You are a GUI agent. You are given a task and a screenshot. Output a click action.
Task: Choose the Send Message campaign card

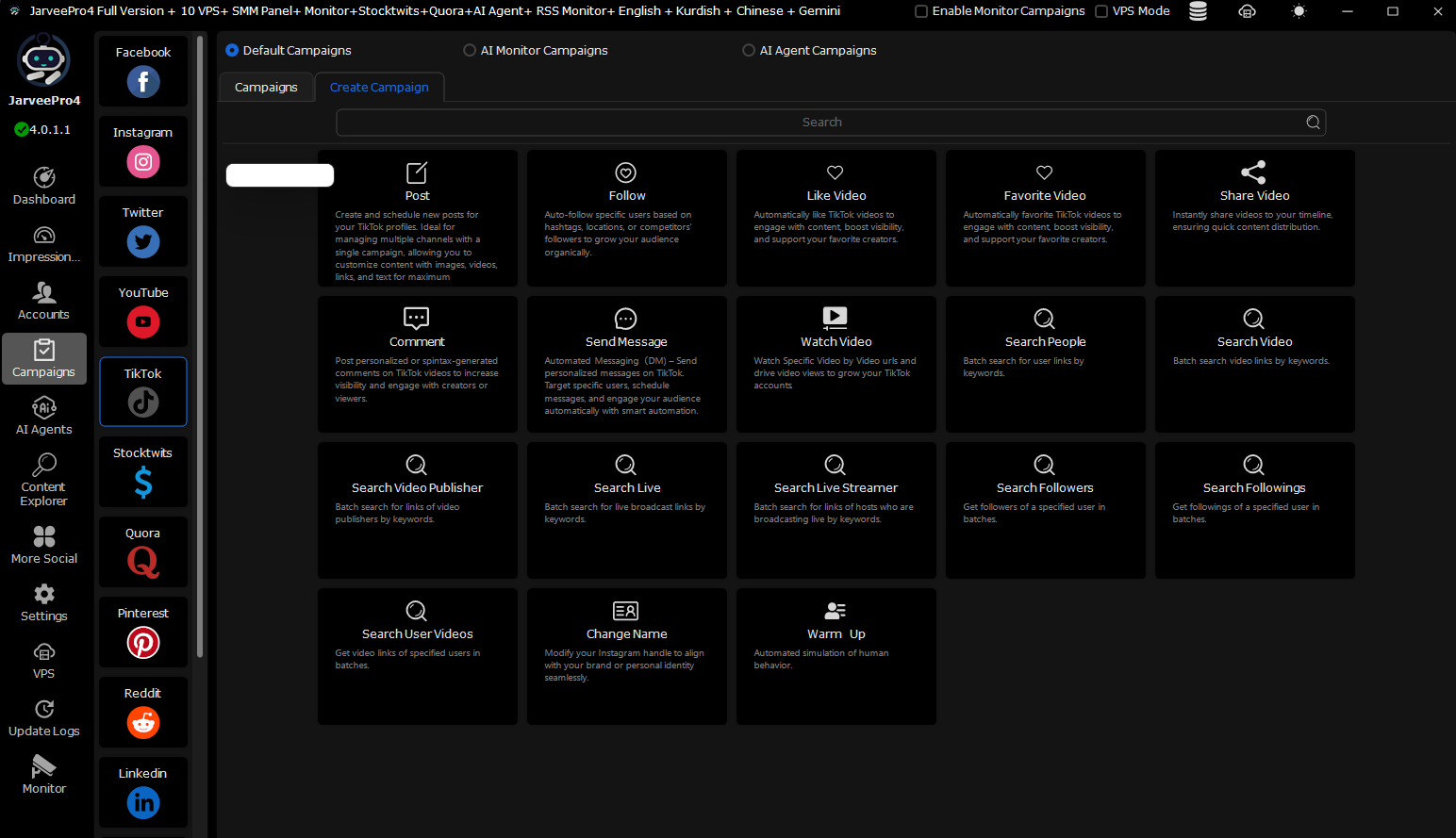[x=626, y=364]
